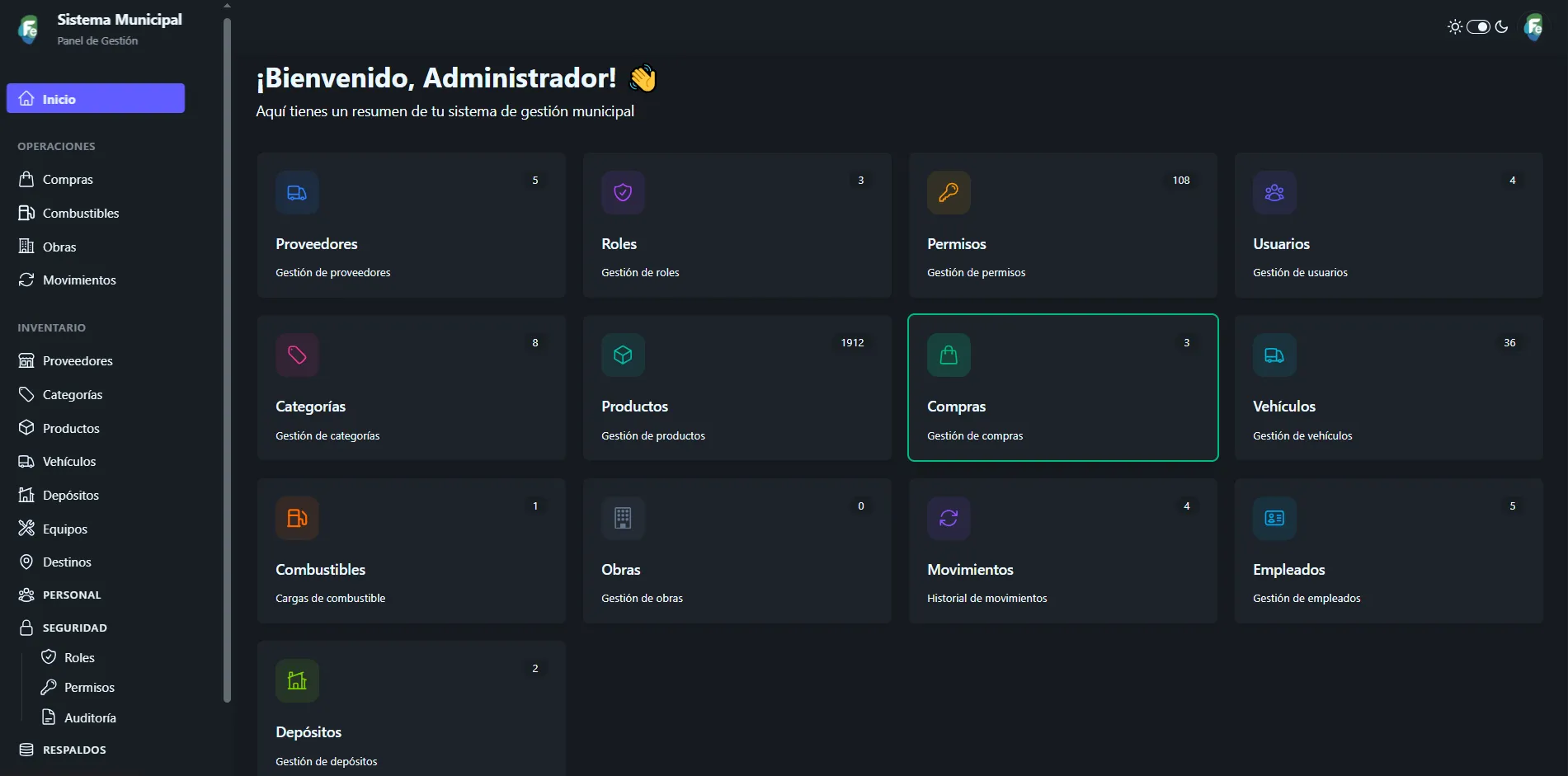Screen dimensions: 1568x776
Task: Open Productos in the sidebar
Action: pyautogui.click(x=96, y=428)
